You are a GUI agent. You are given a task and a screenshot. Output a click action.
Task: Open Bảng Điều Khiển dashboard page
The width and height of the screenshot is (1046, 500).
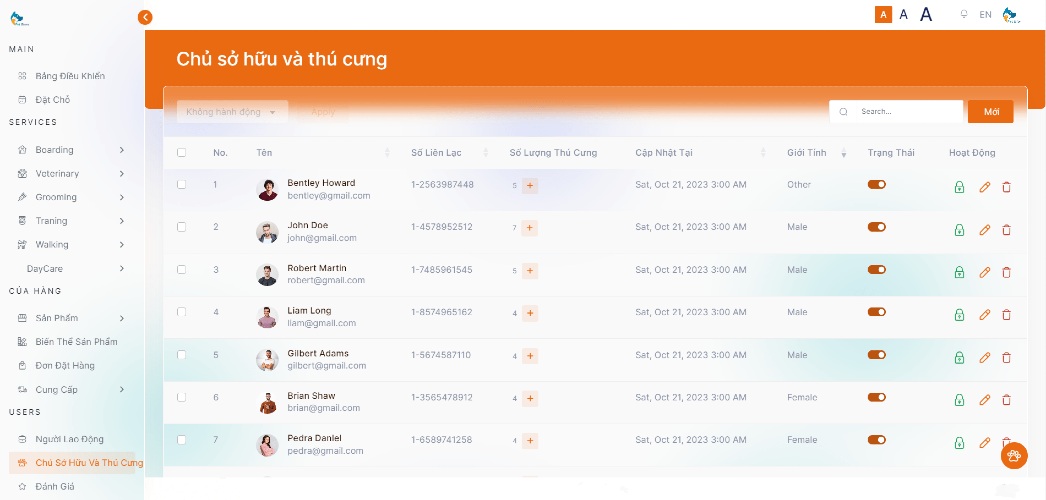pos(69,76)
